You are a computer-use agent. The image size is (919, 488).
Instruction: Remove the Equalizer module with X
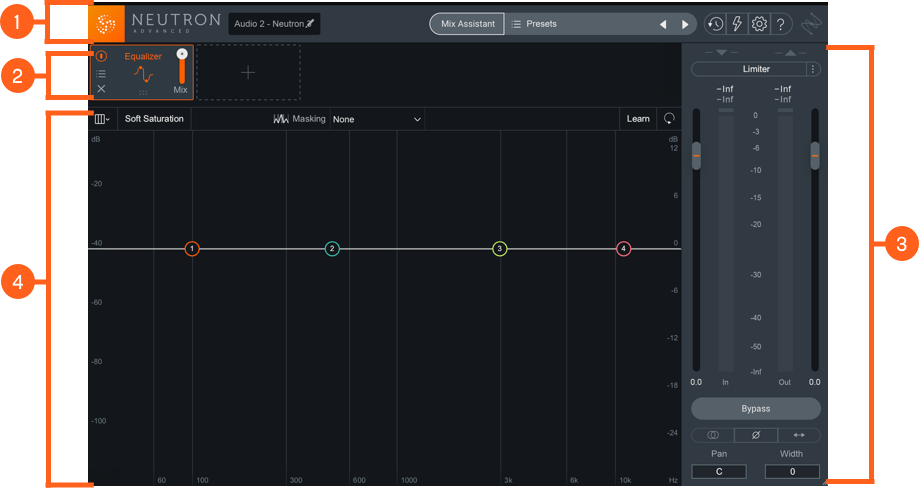click(x=101, y=89)
